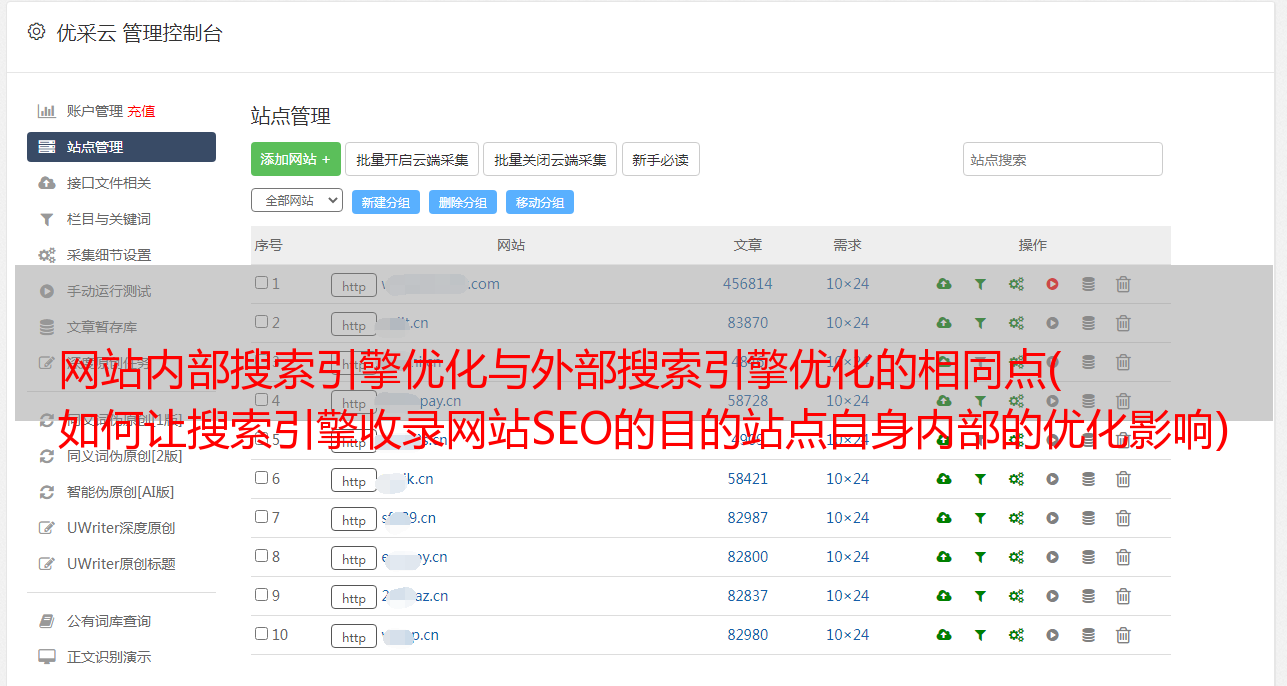Click trash icon in row 7
Image resolution: width=1287 pixels, height=686 pixels.
tap(1123, 518)
